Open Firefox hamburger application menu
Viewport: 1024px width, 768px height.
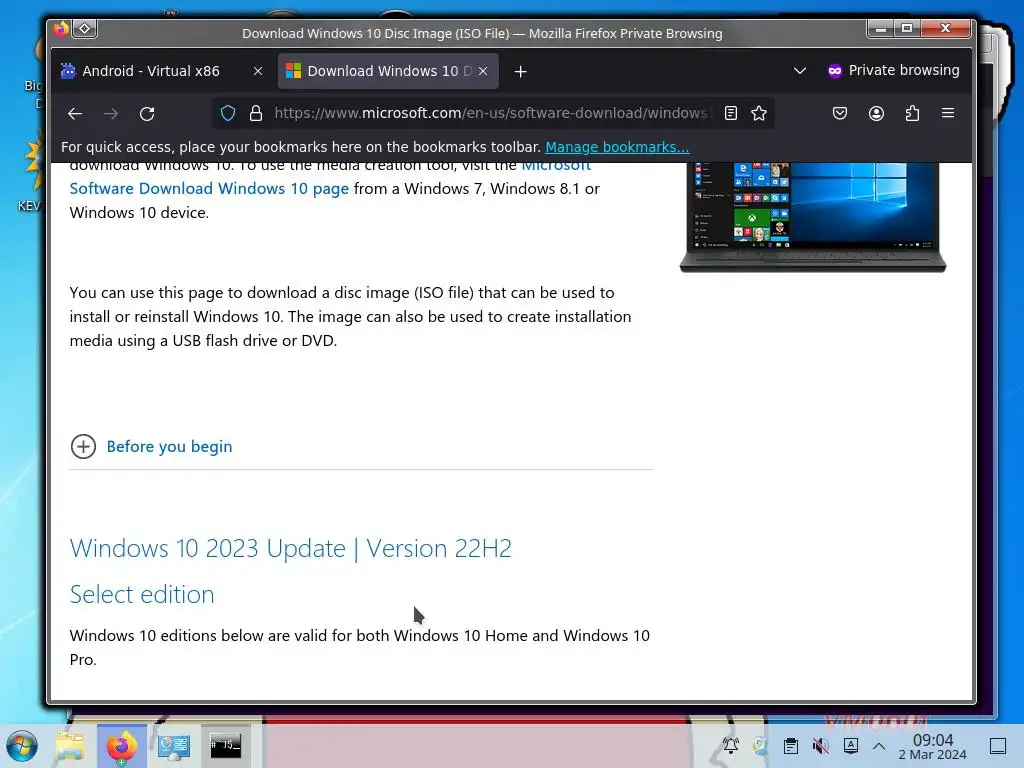[x=948, y=114]
